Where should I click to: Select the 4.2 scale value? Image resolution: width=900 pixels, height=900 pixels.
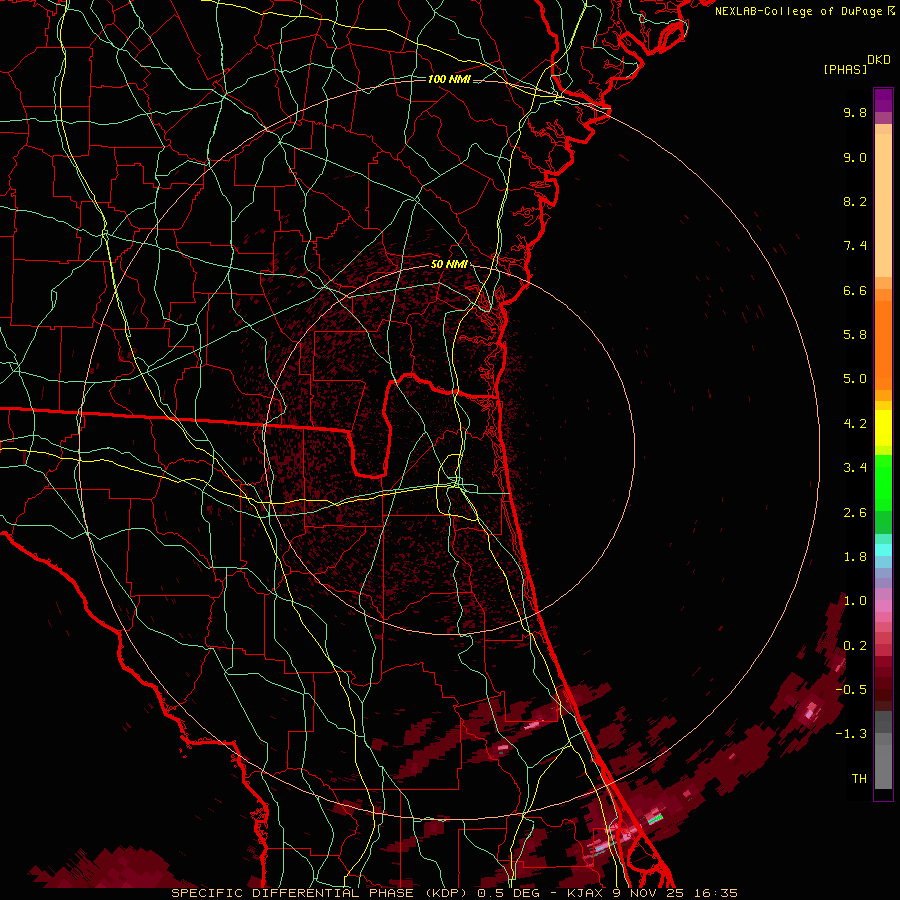click(855, 424)
